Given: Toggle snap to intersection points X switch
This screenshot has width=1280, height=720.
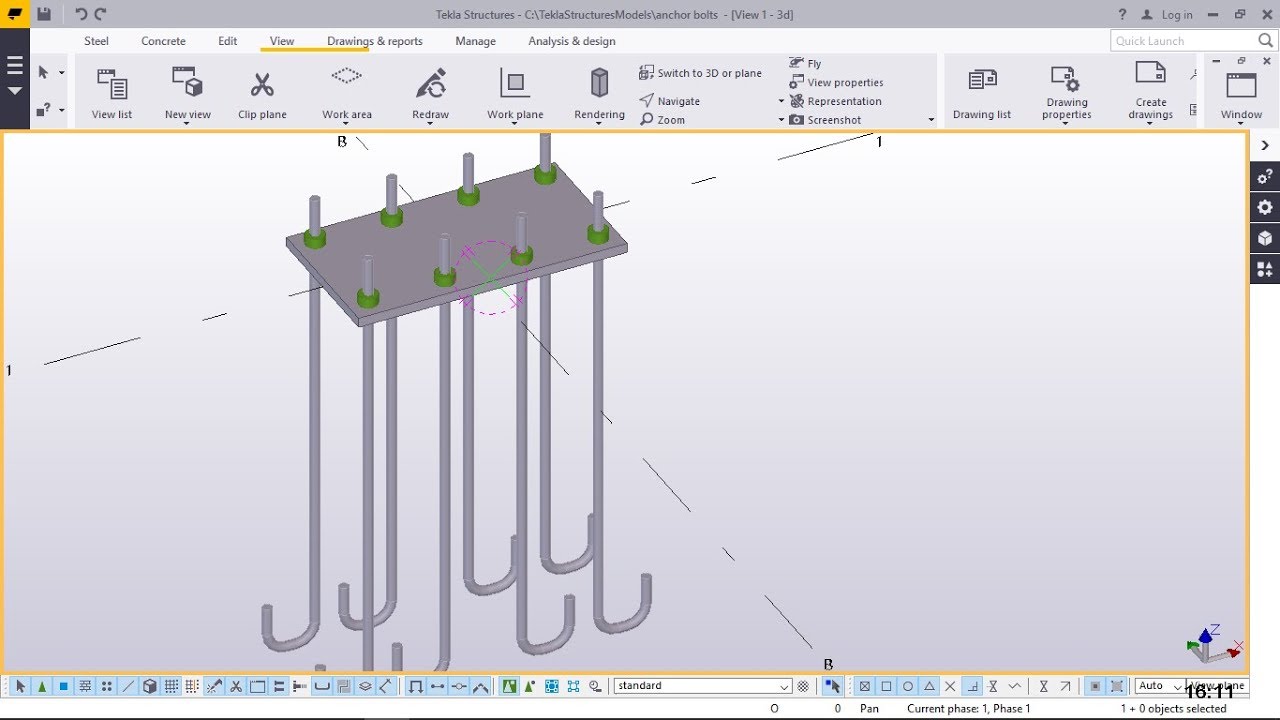Looking at the screenshot, I should click(x=950, y=686).
